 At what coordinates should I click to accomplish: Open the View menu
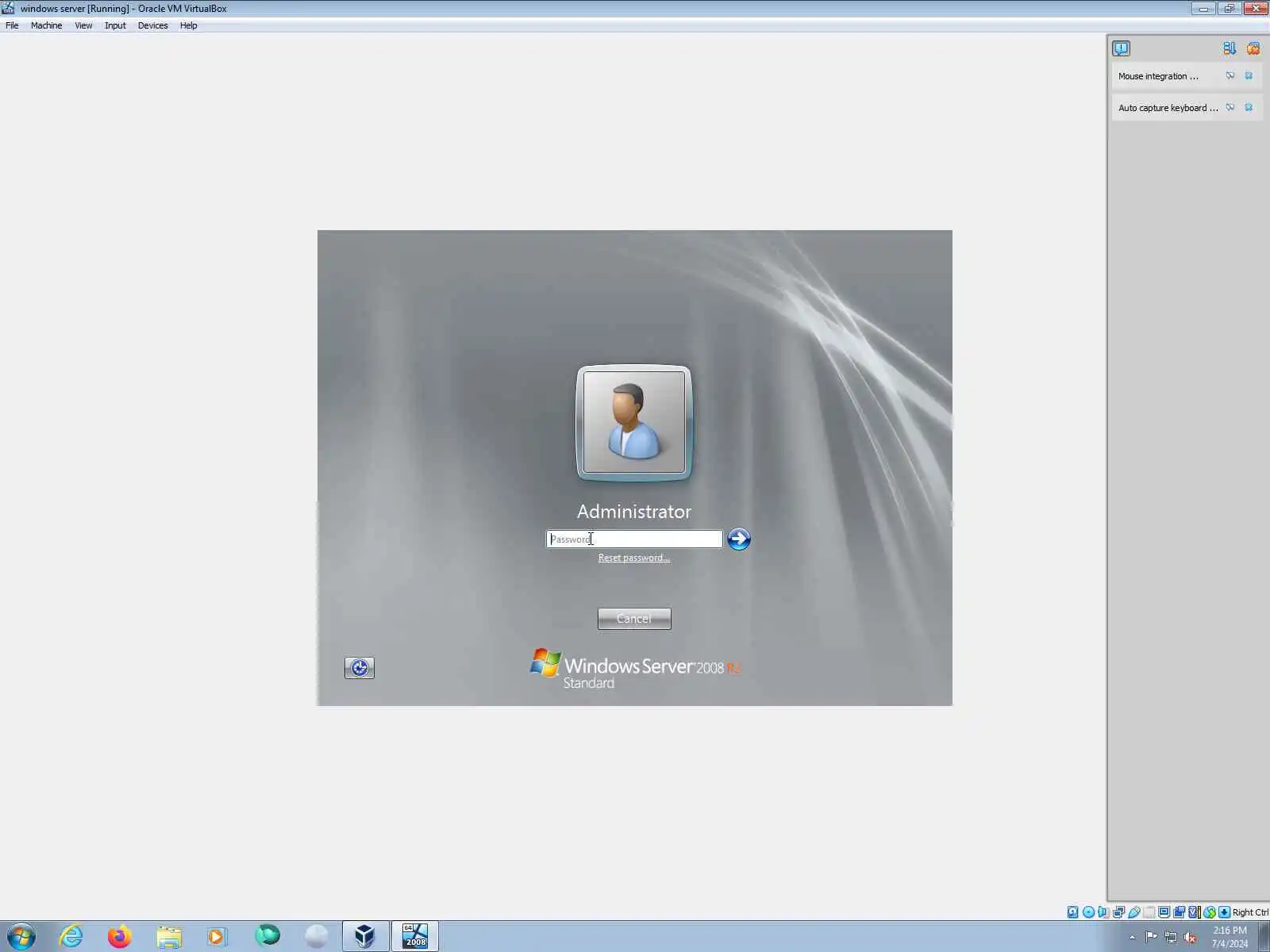click(83, 25)
